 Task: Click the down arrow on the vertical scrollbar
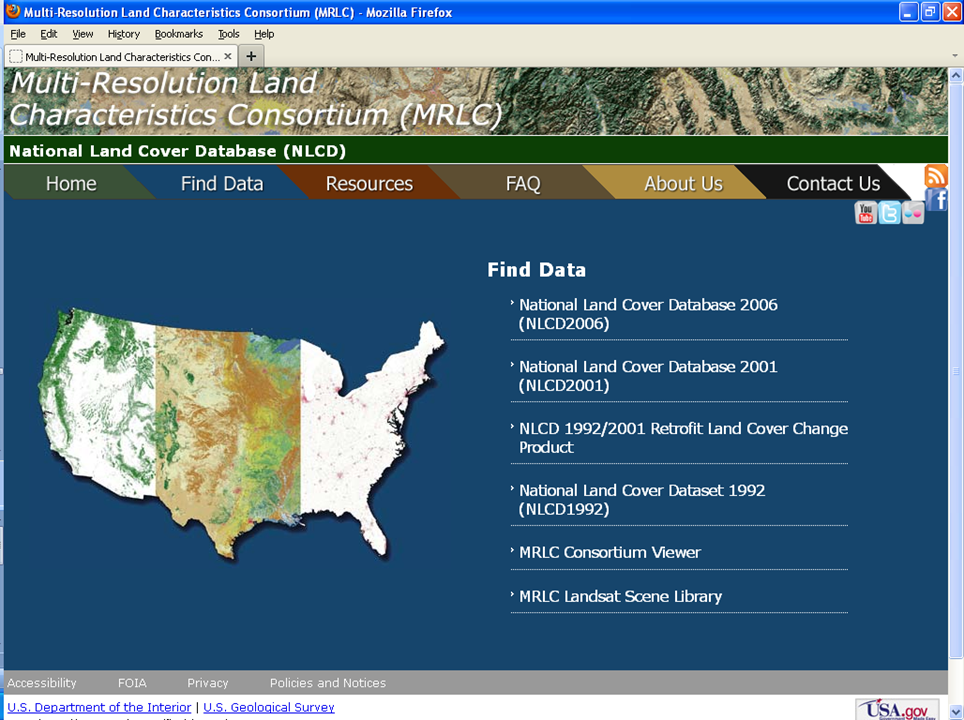tap(956, 712)
